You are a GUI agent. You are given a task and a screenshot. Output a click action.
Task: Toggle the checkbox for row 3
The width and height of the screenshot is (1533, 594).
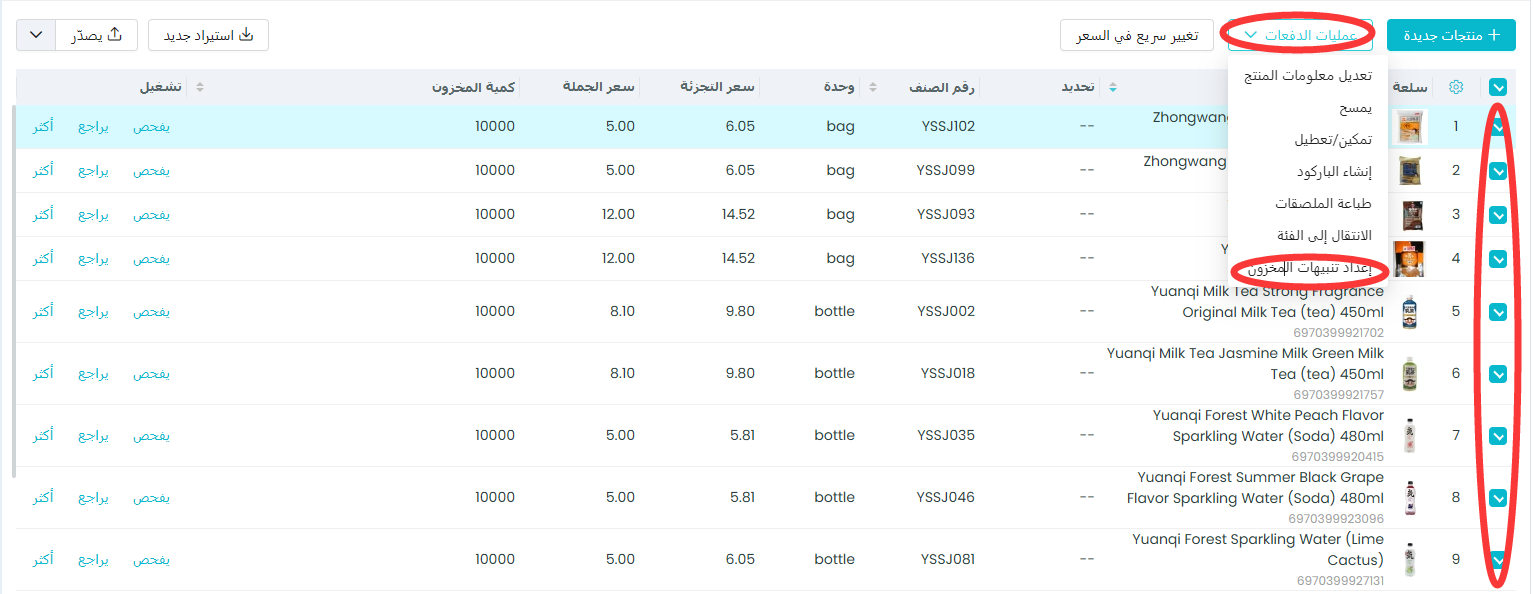coord(1498,215)
